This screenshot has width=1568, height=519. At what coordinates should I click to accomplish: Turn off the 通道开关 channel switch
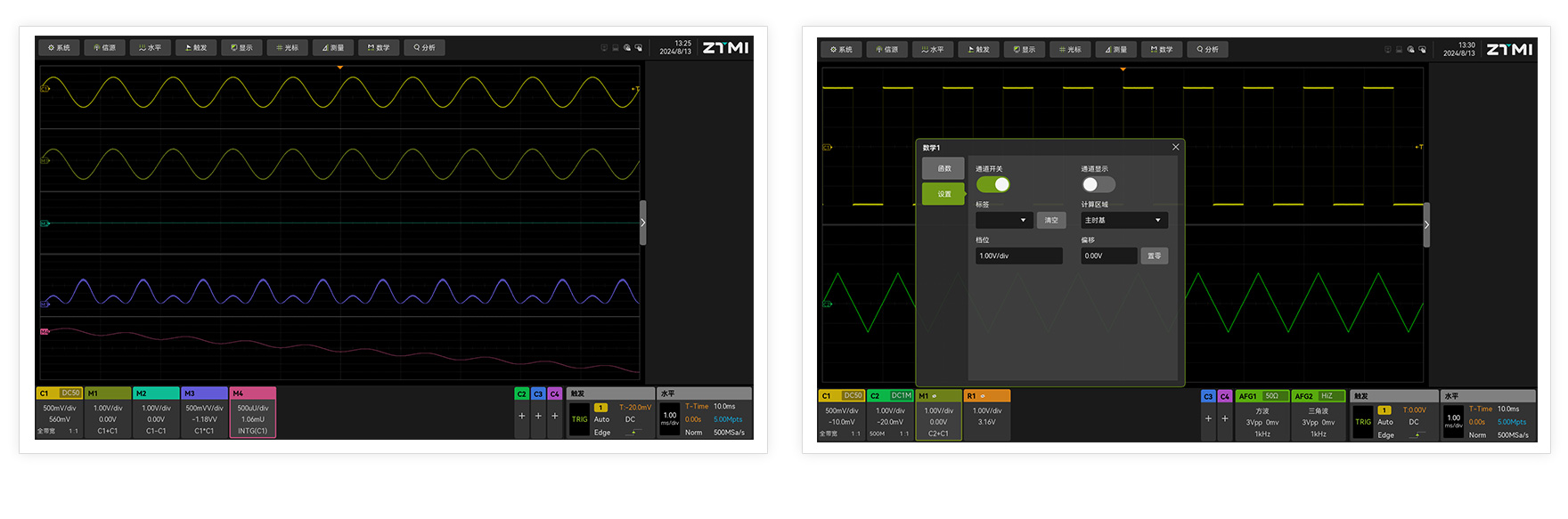point(992,184)
